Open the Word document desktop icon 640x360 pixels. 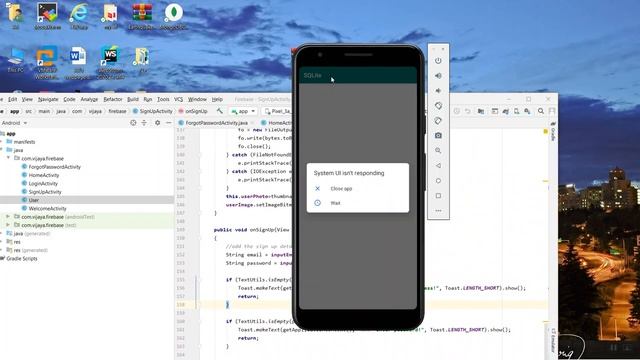78,62
